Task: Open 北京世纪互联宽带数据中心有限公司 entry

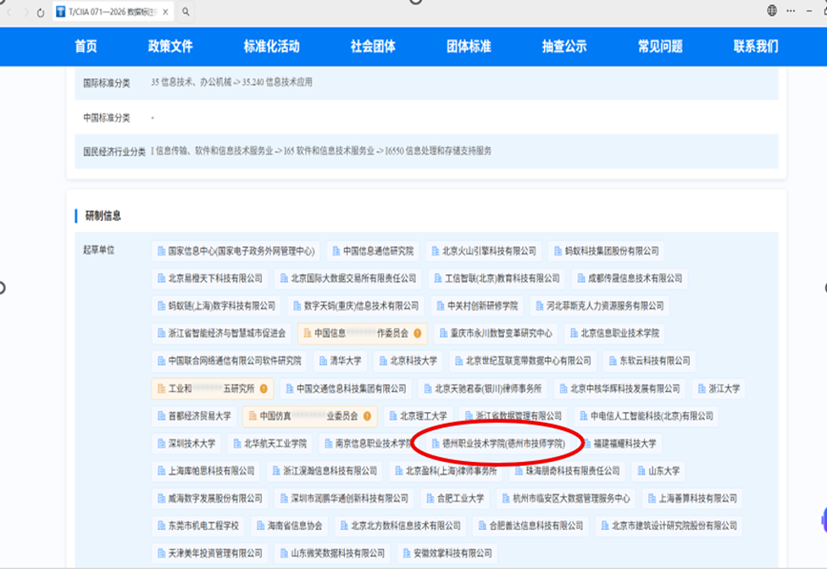Action: click(x=523, y=361)
